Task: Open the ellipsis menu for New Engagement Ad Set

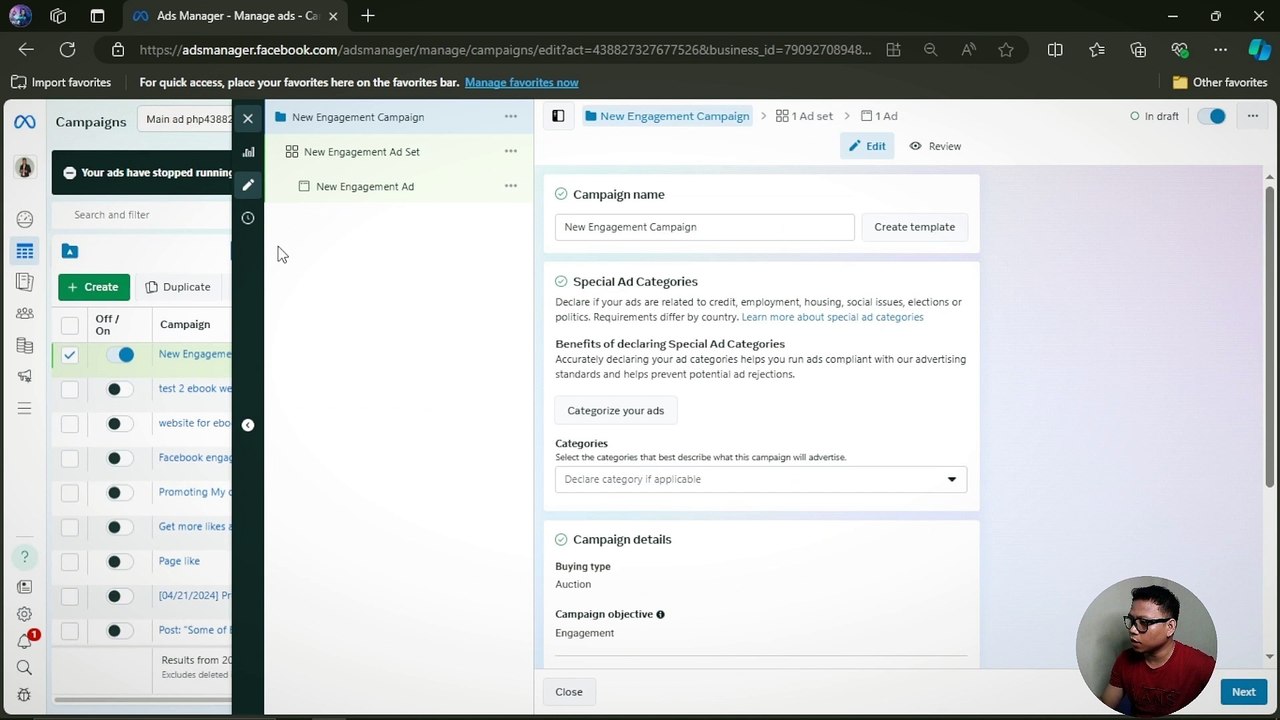Action: (511, 152)
